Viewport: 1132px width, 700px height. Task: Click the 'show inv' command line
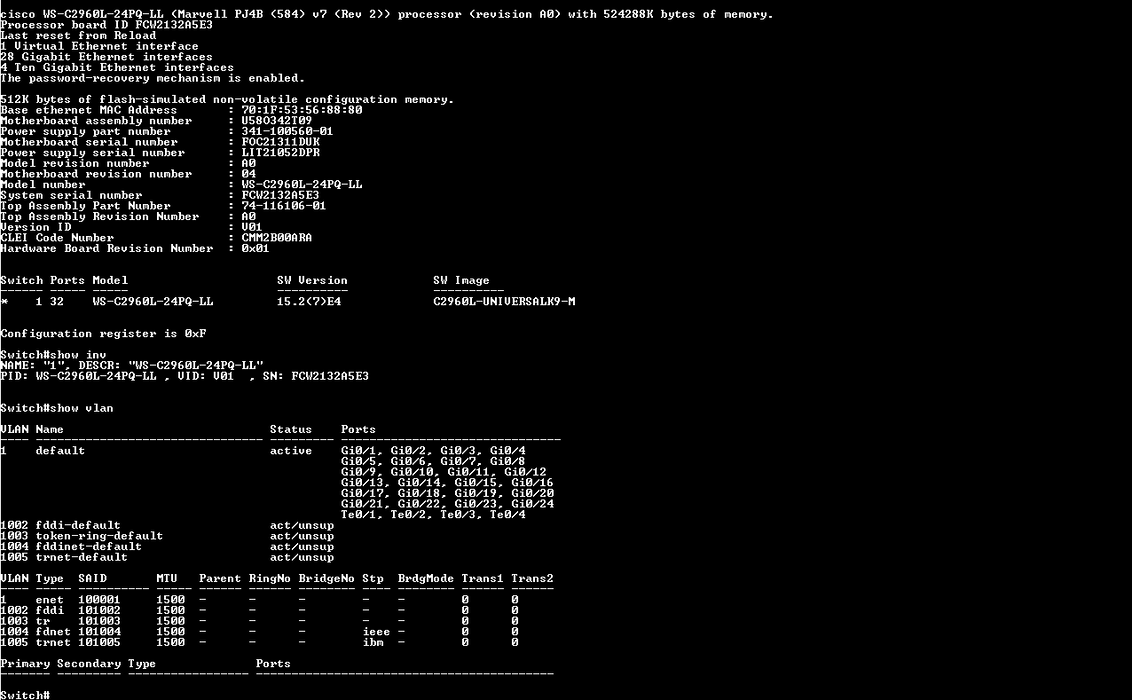53,355
